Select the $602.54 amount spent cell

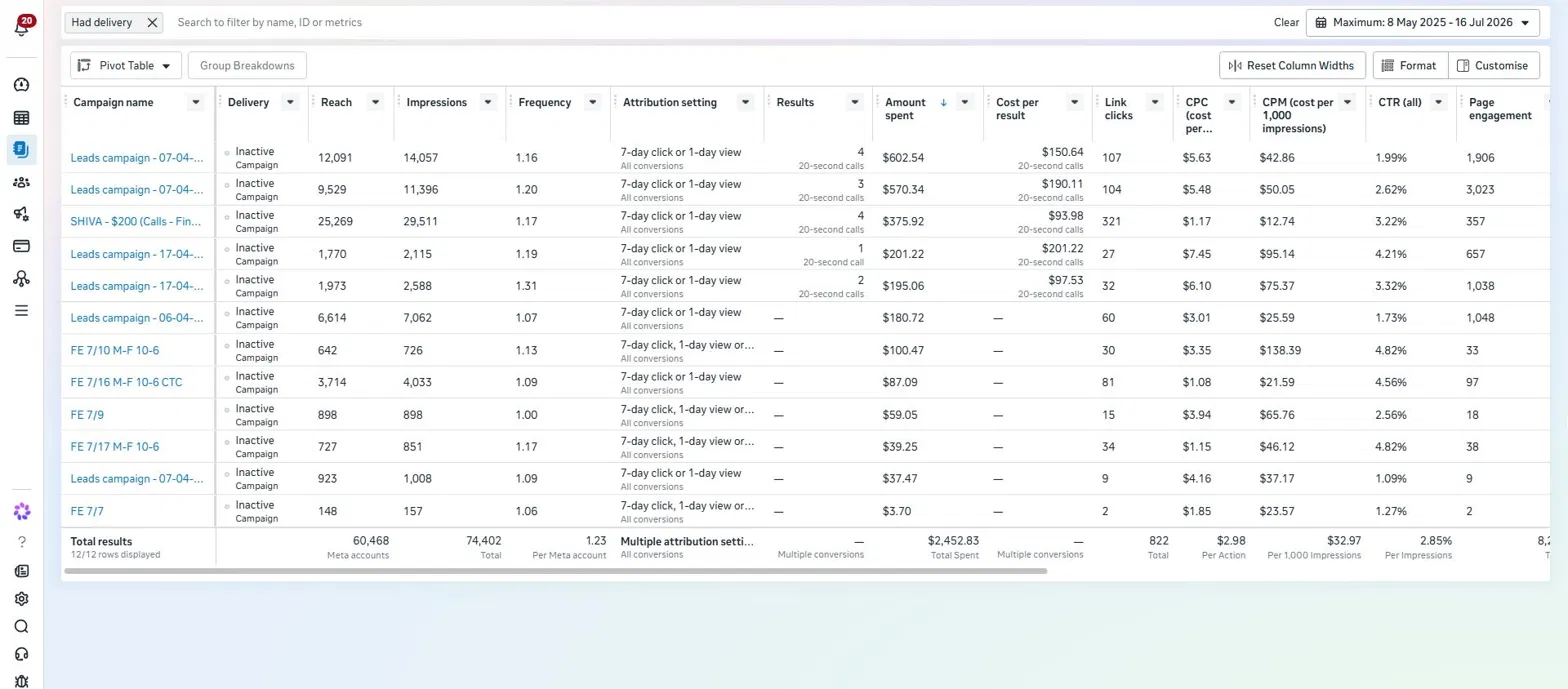point(903,157)
